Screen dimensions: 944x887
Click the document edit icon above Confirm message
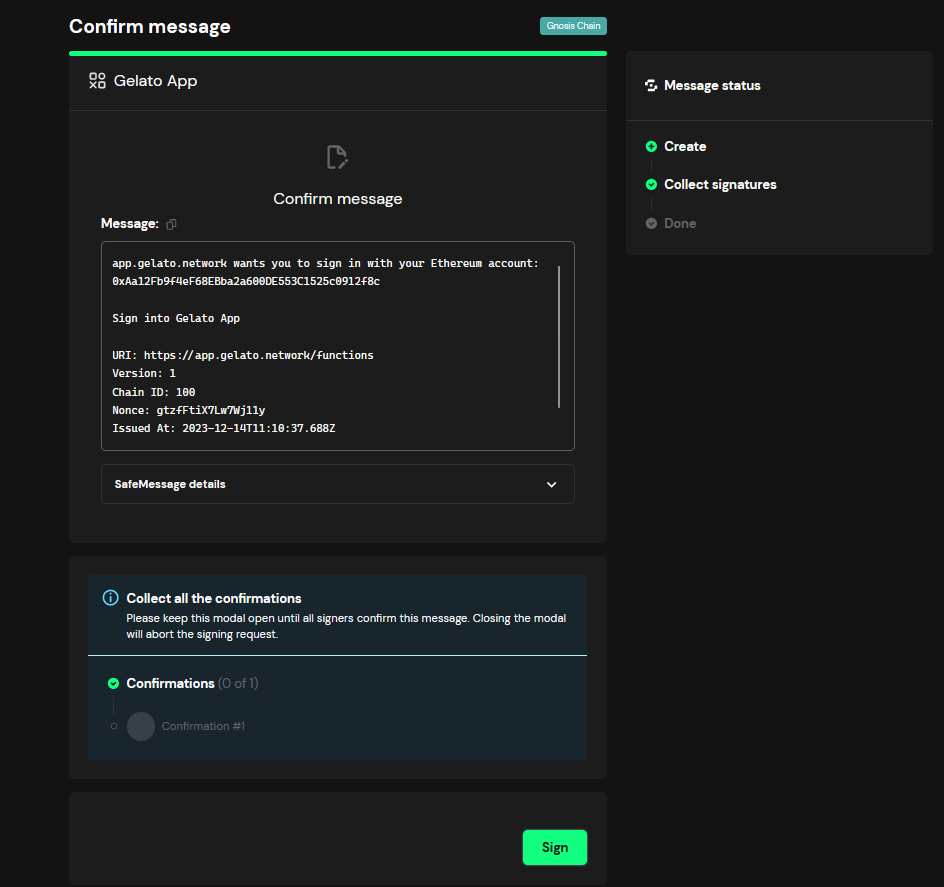click(x=337, y=157)
